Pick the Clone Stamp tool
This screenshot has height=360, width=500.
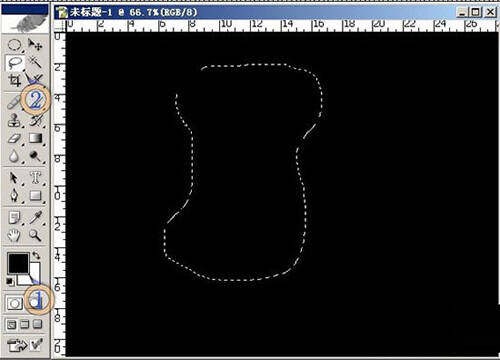point(14,120)
